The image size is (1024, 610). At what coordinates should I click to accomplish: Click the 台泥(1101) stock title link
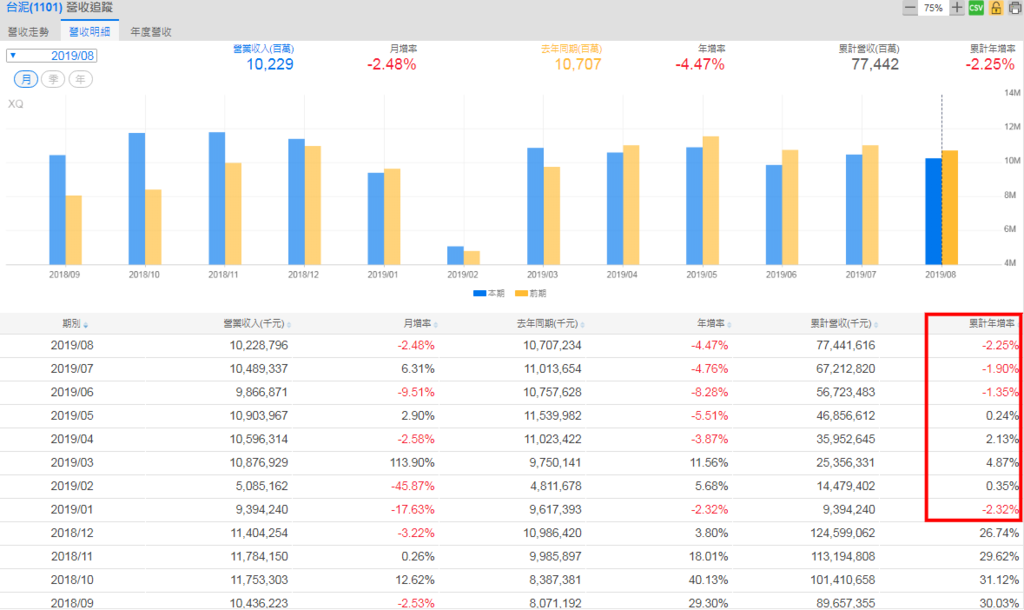click(34, 7)
